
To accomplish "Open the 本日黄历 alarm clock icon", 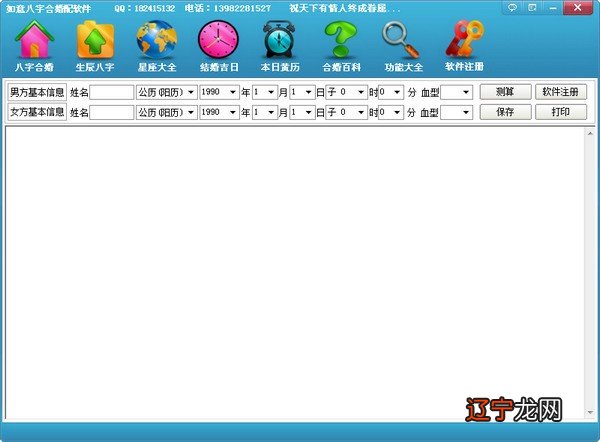I will tap(278, 41).
